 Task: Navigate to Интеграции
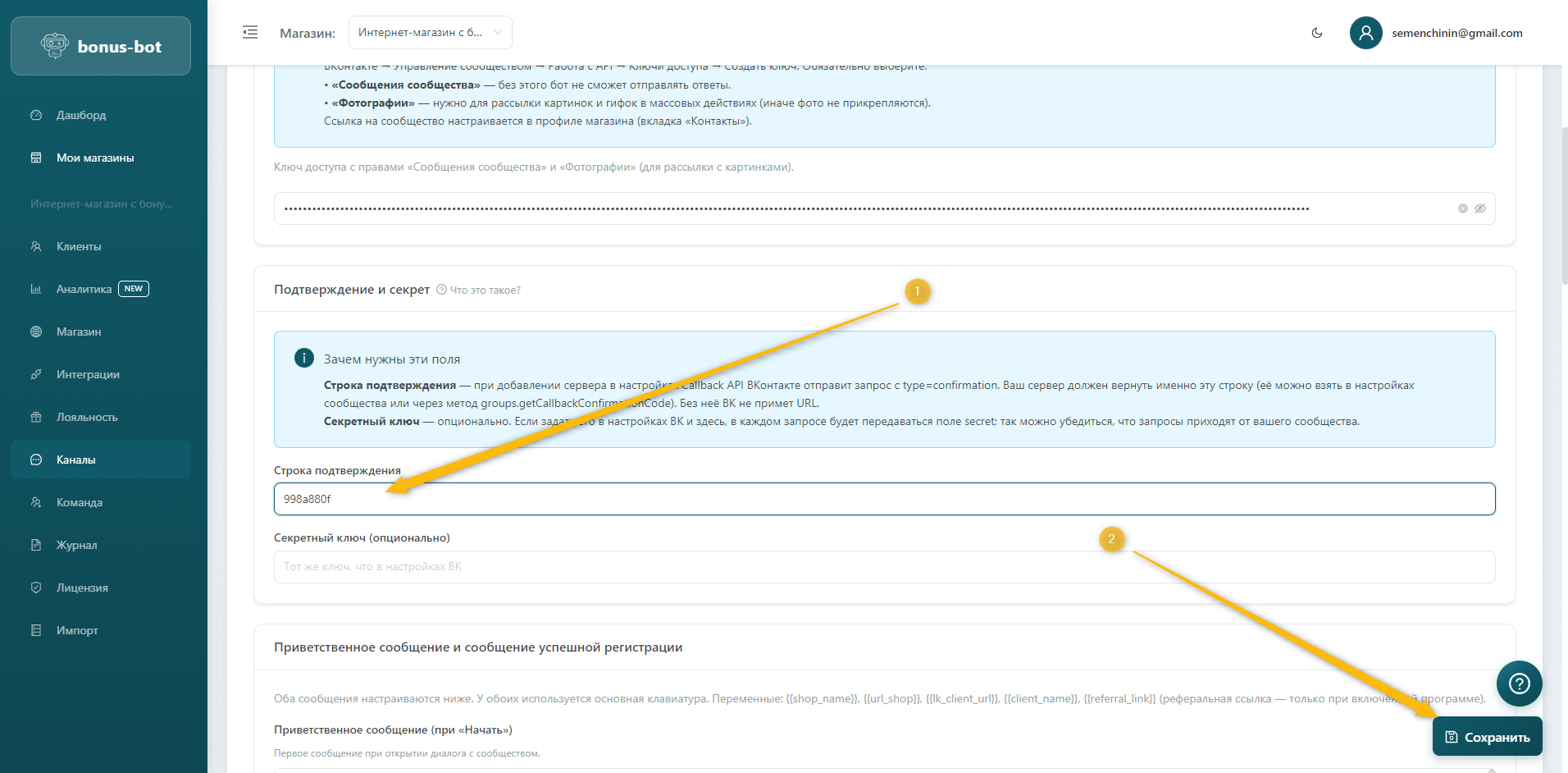coord(88,374)
